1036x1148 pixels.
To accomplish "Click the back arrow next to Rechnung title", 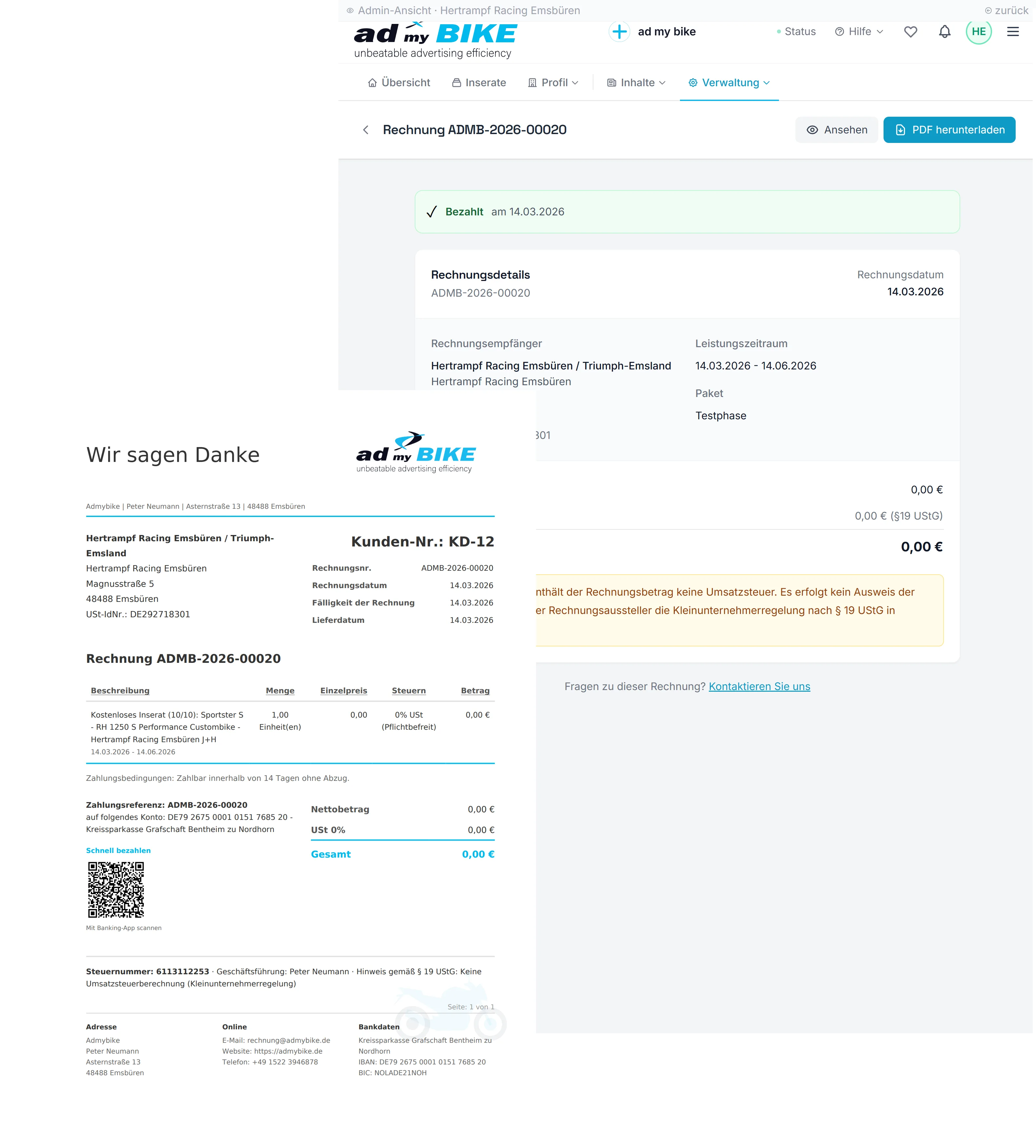I will coord(366,130).
